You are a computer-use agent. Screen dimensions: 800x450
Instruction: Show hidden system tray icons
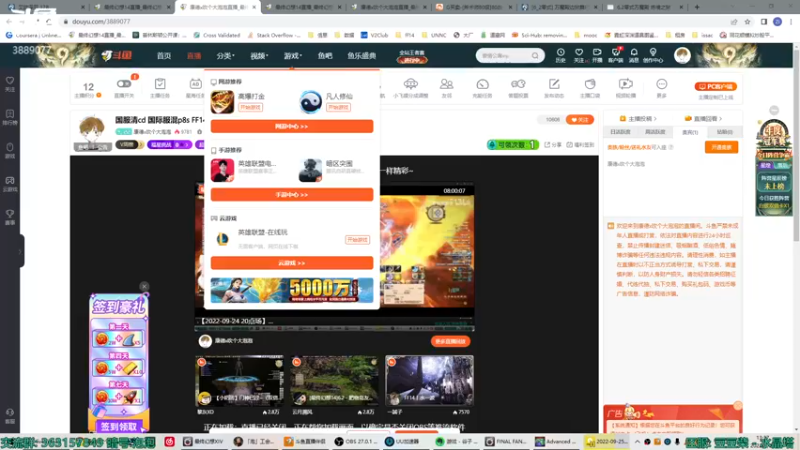(637, 442)
